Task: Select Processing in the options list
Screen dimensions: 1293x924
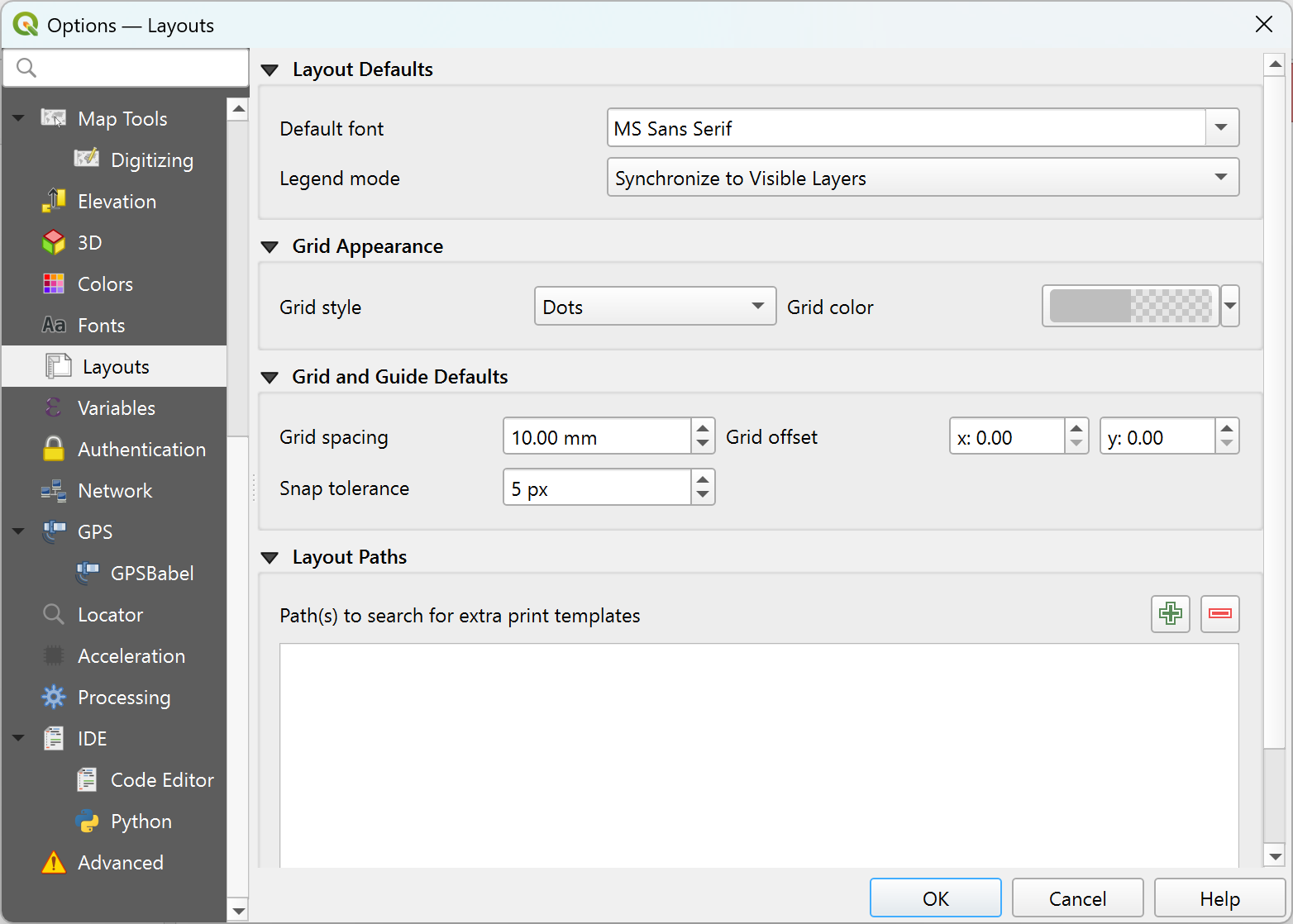Action: tap(124, 698)
